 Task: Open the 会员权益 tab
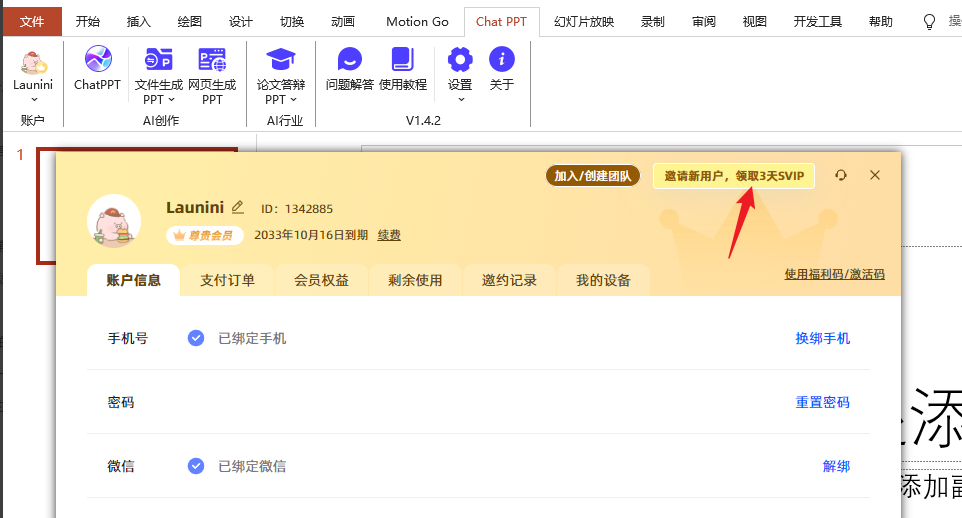(x=321, y=280)
